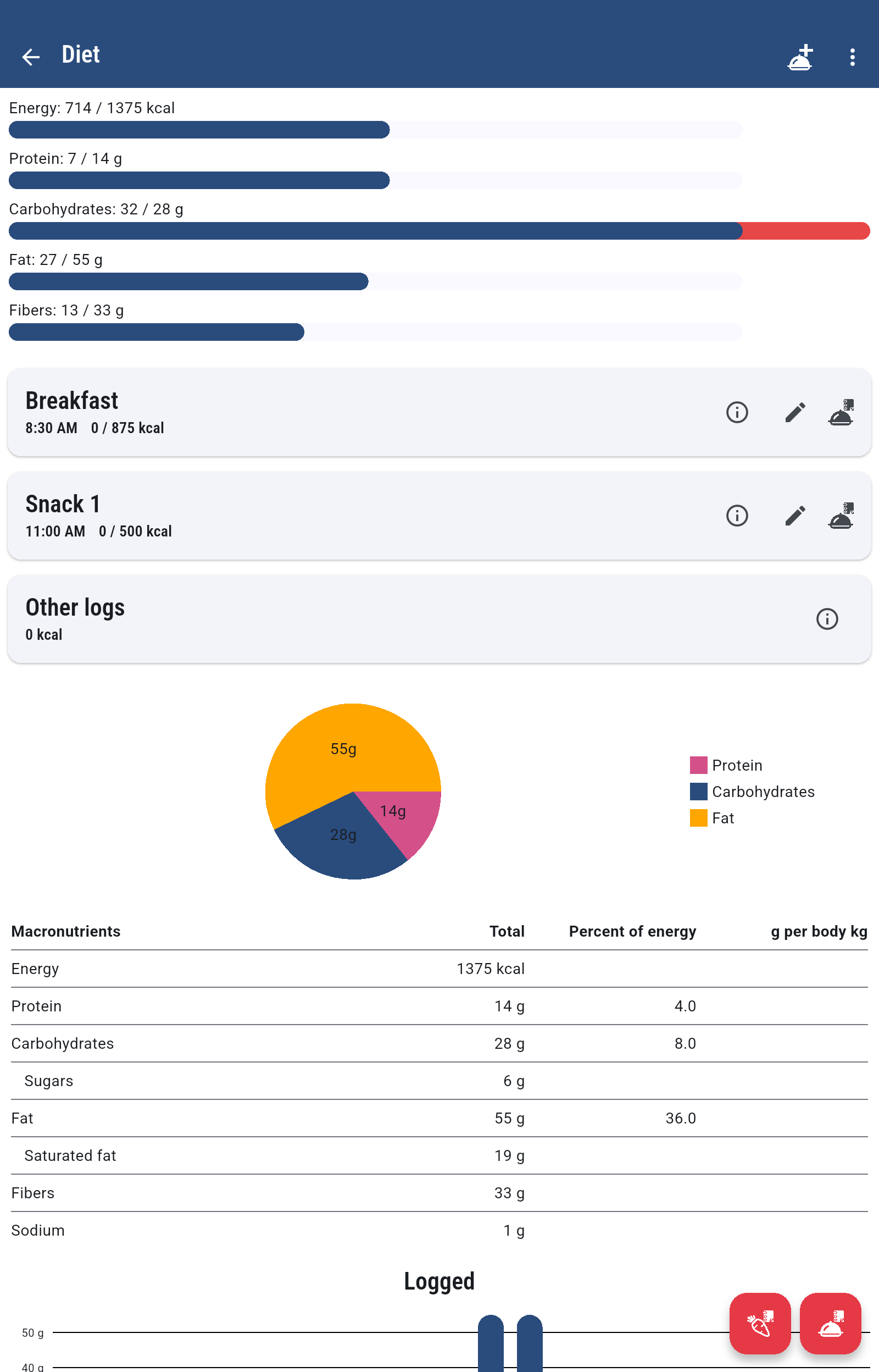The image size is (879, 1372).
Task: Select the Protein legend color swatch
Action: (698, 765)
